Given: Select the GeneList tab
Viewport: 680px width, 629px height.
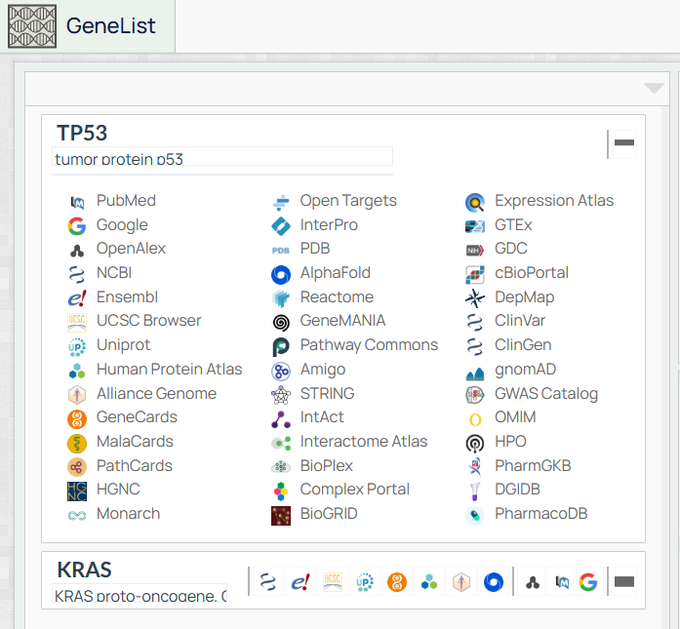Looking at the screenshot, I should (x=88, y=26).
